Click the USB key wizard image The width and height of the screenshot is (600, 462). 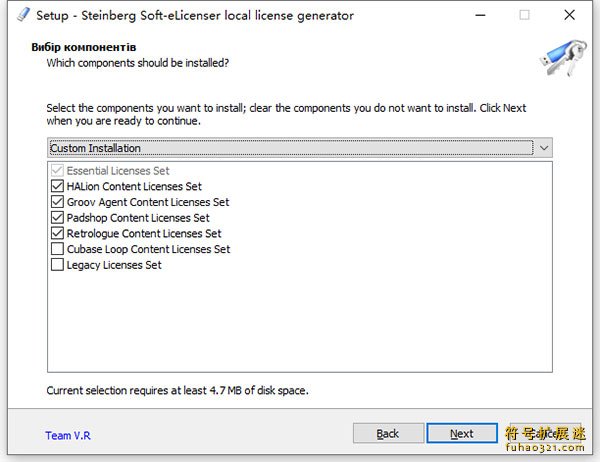point(564,57)
